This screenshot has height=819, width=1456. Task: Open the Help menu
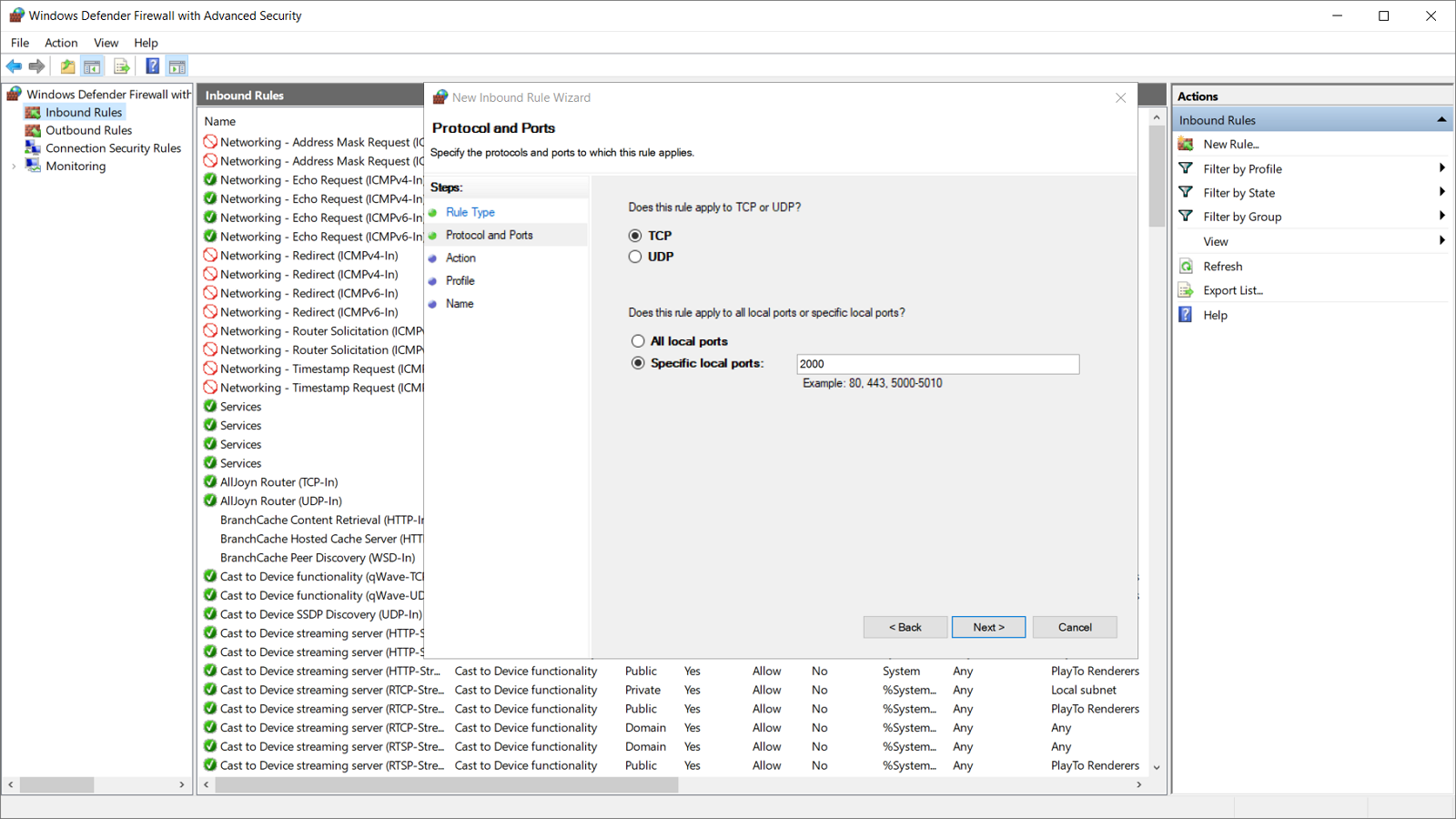[x=146, y=43]
